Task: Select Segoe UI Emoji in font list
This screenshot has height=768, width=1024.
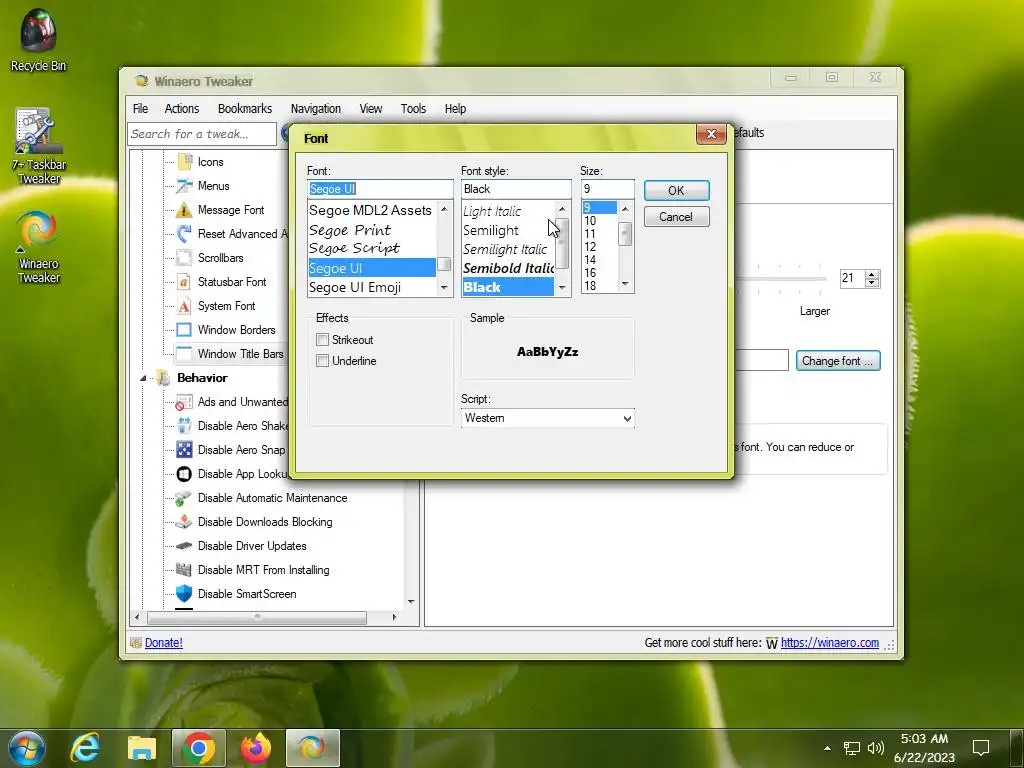Action: [x=372, y=287]
